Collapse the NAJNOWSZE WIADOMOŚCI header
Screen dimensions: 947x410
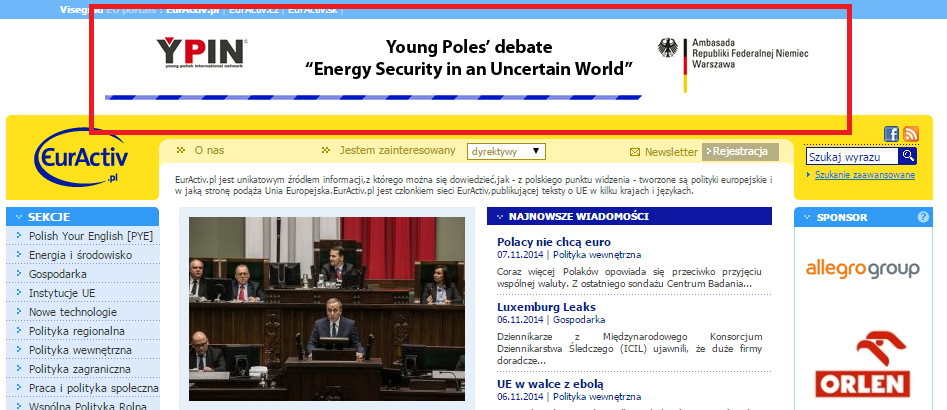pos(629,216)
